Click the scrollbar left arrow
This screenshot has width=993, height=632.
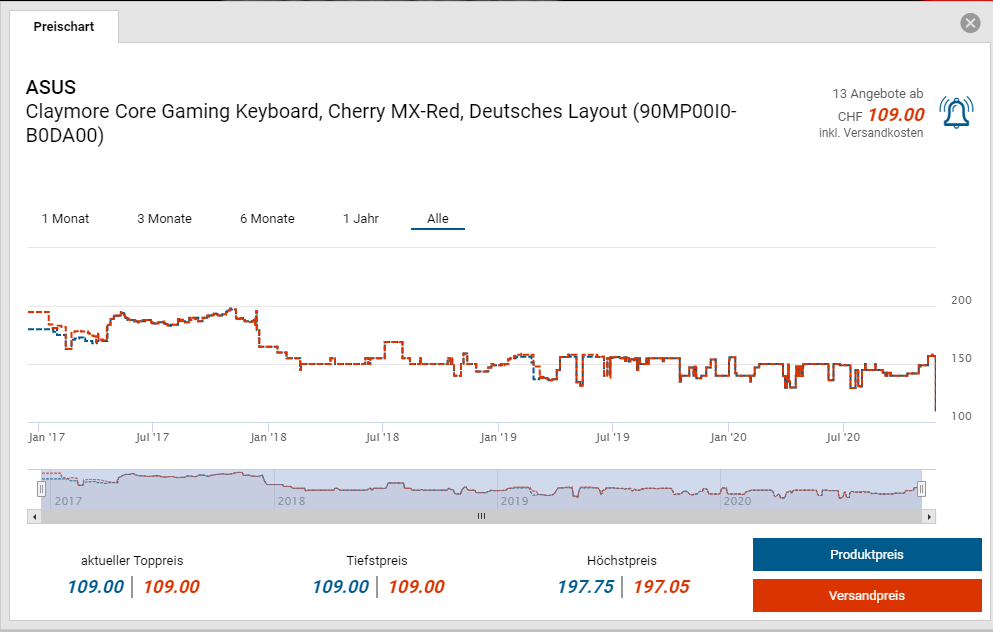click(35, 516)
